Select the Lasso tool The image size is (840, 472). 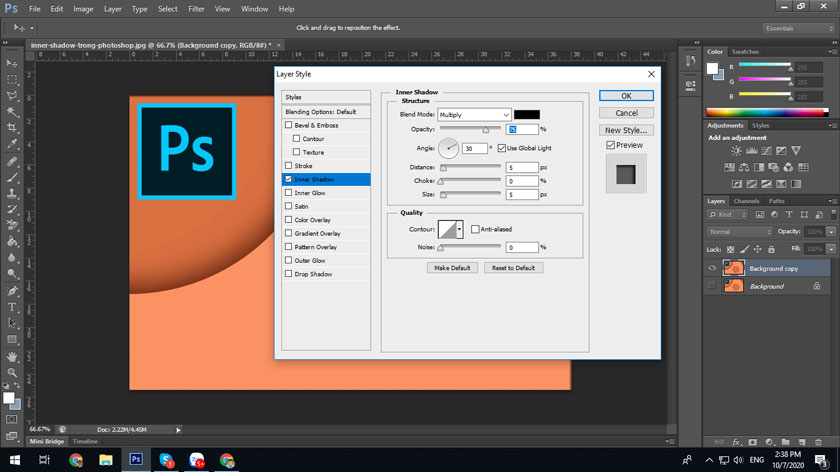click(x=12, y=96)
